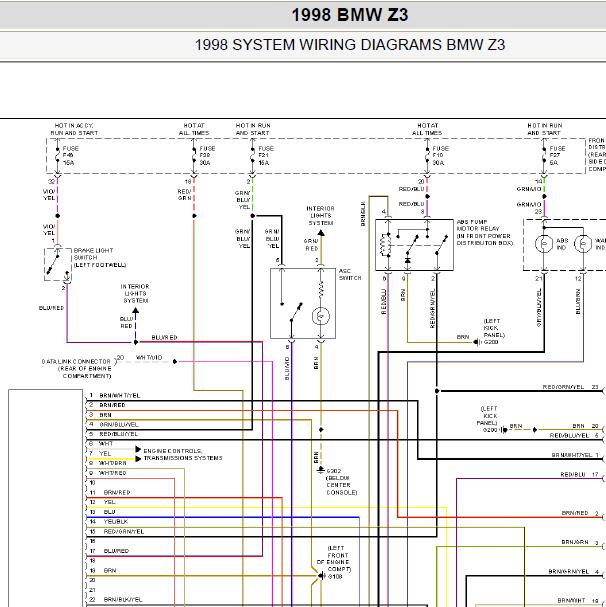This screenshot has width=606, height=607.
Task: Click the FUSE F10 30A label
Action: [x=440, y=156]
